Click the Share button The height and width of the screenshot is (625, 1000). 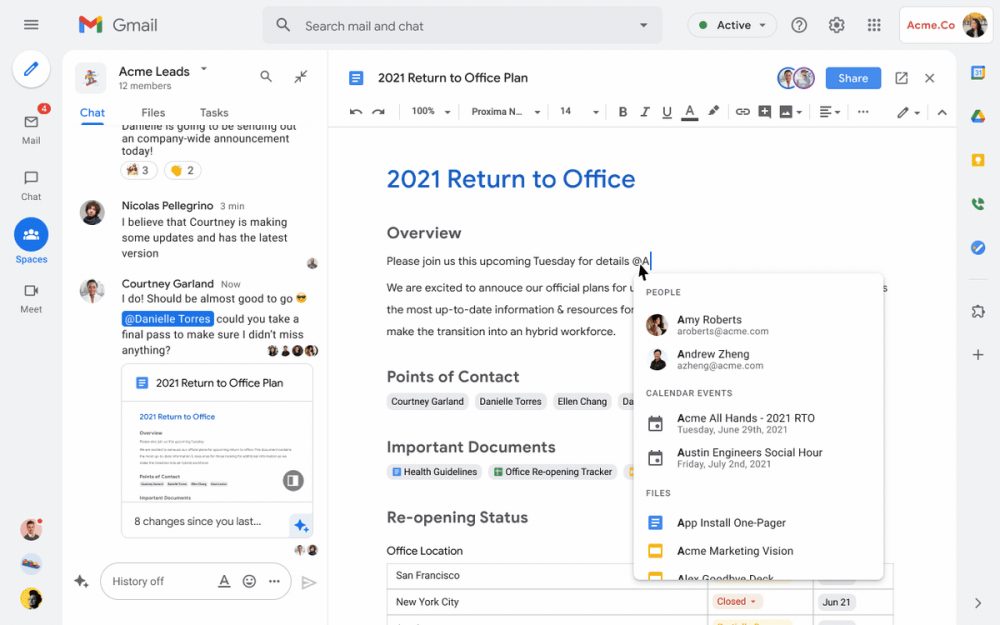pos(853,77)
